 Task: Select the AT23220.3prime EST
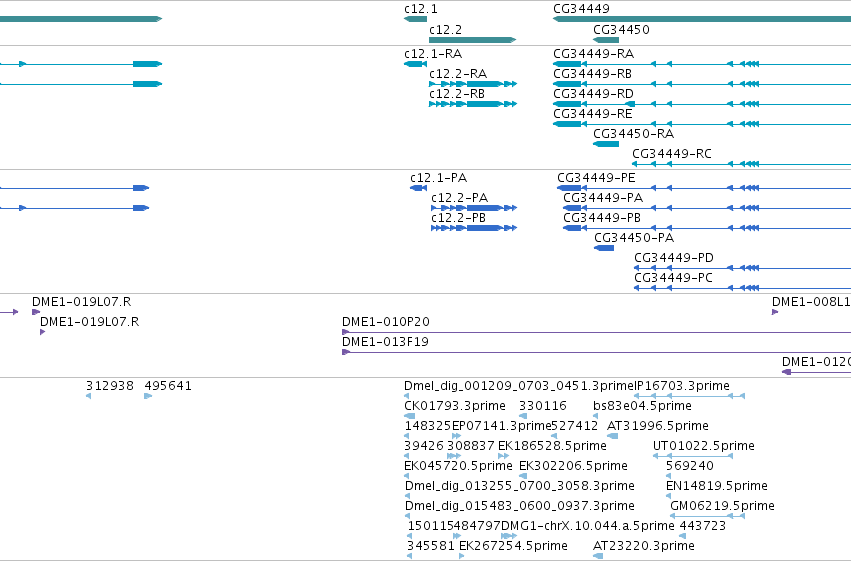pos(644,546)
